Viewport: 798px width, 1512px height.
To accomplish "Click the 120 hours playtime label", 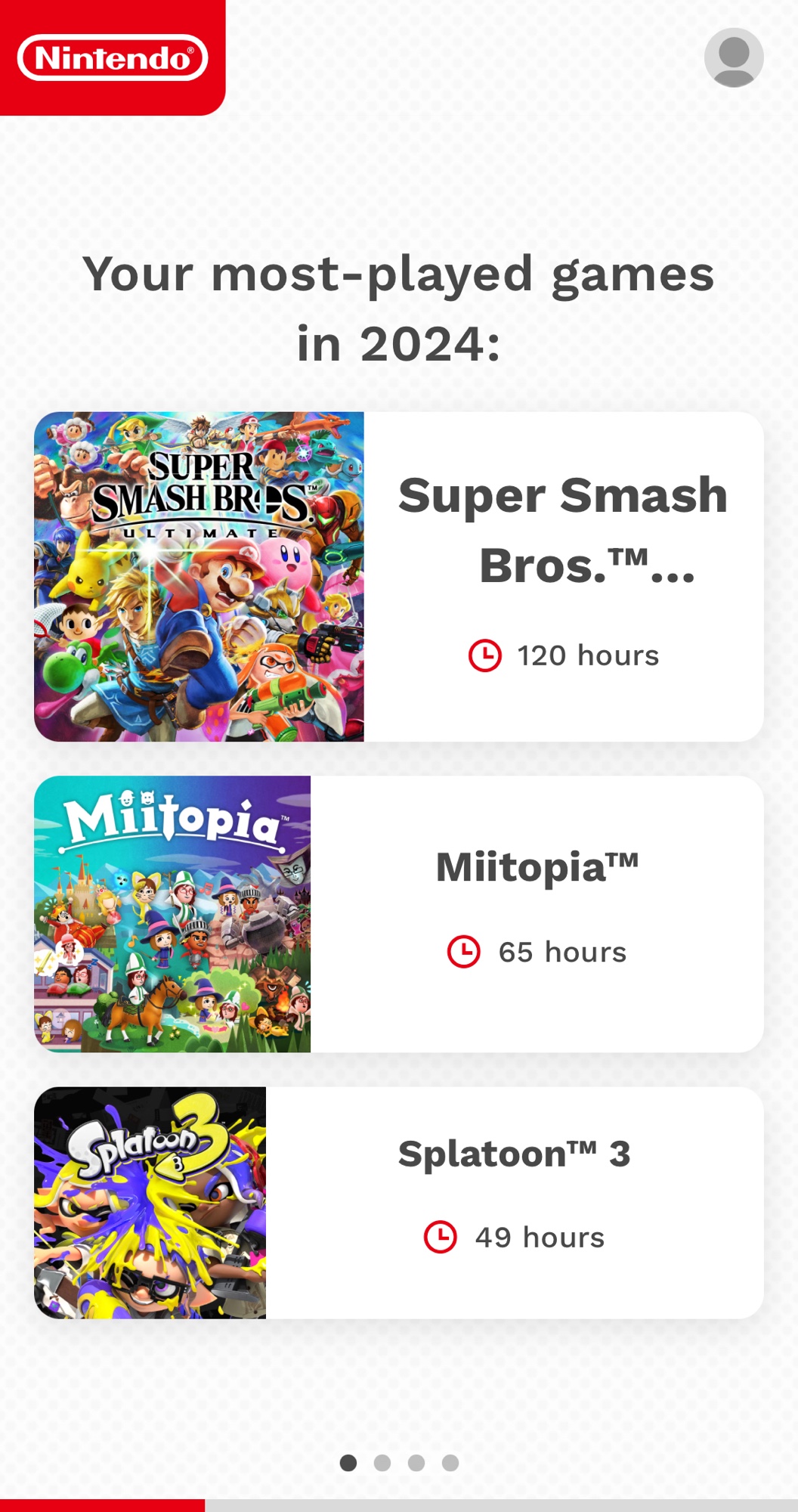I will 588,655.
